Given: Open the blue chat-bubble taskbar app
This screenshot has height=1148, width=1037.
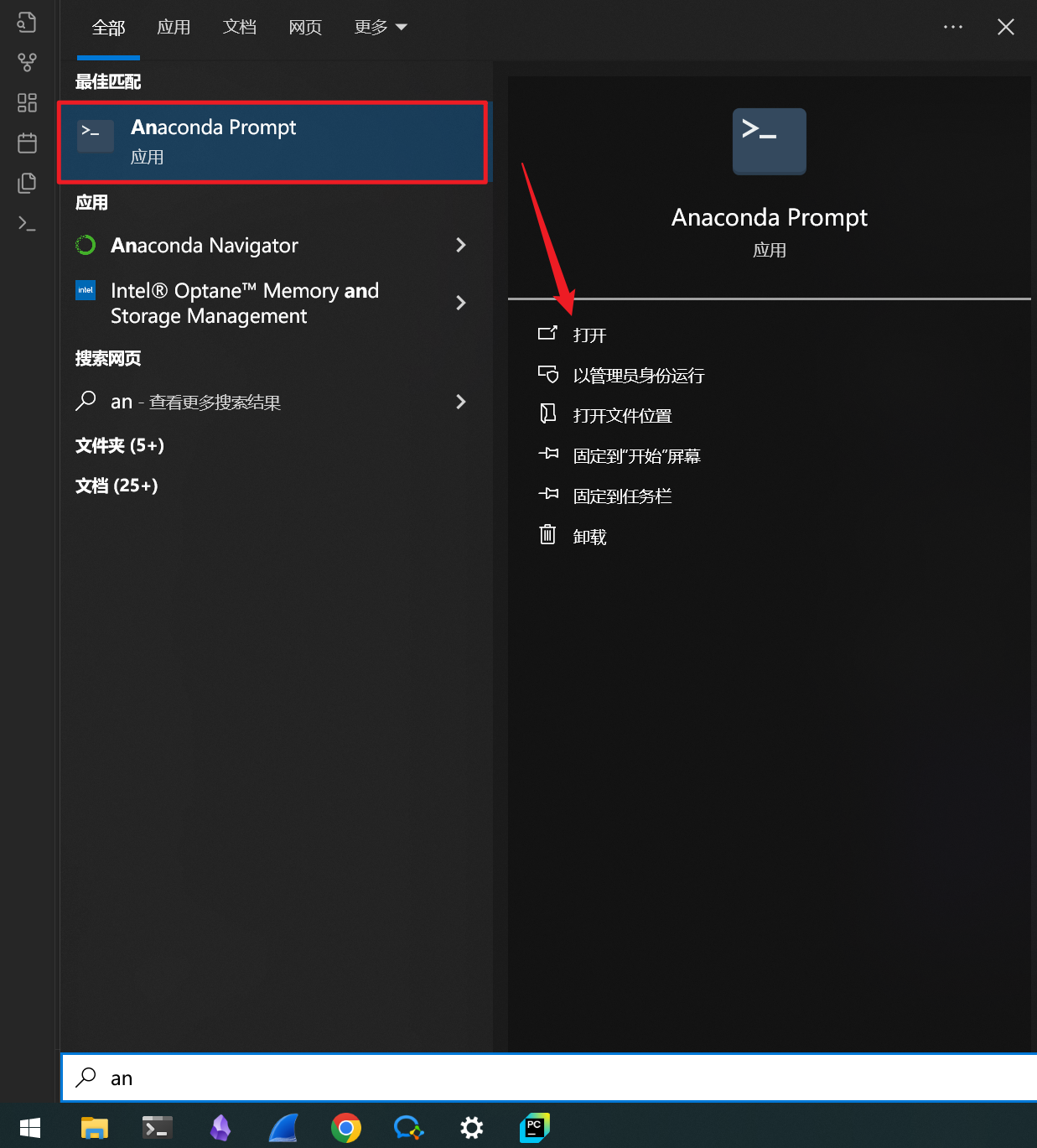Looking at the screenshot, I should [x=409, y=1128].
